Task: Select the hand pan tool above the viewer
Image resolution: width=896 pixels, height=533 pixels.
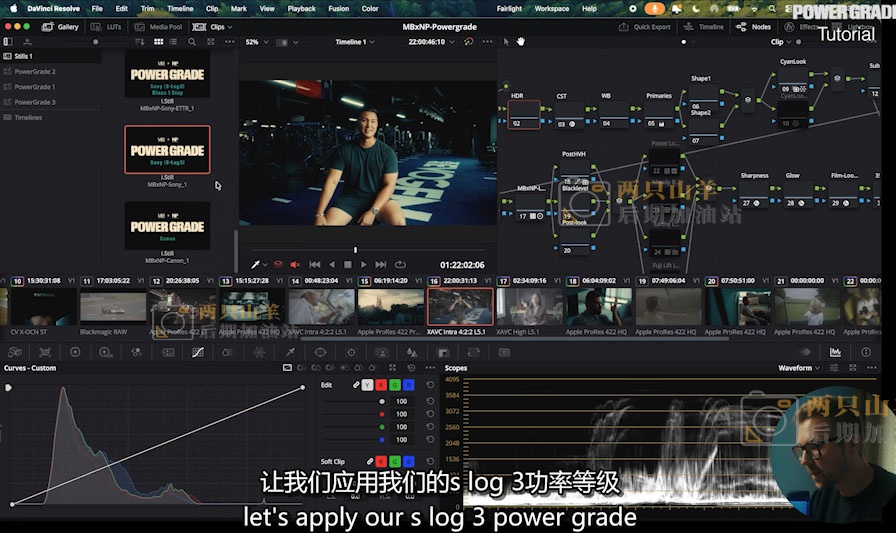Action: point(521,42)
